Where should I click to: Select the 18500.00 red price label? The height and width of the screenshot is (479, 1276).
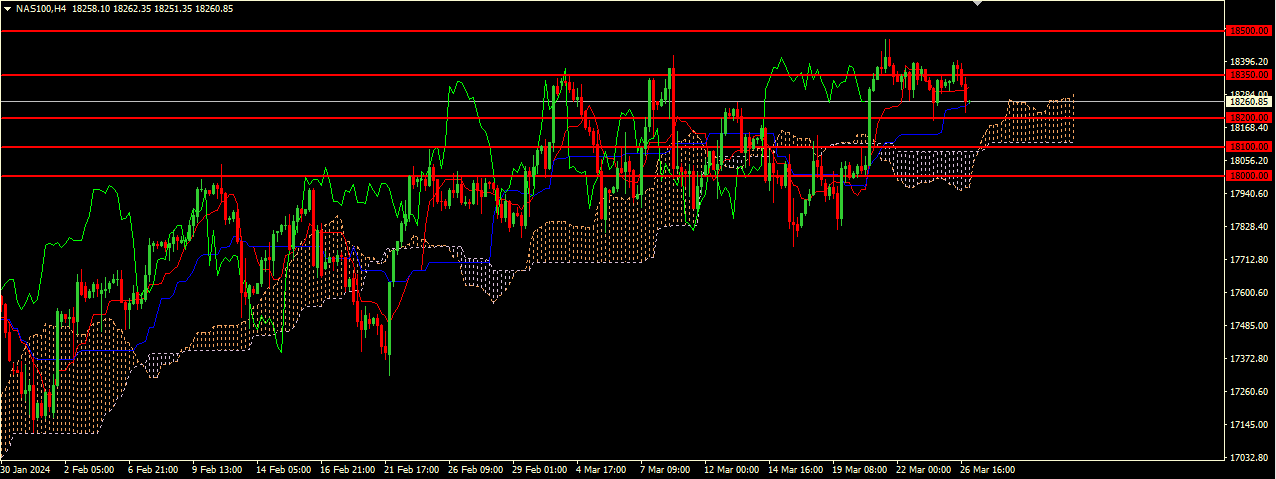click(1249, 31)
